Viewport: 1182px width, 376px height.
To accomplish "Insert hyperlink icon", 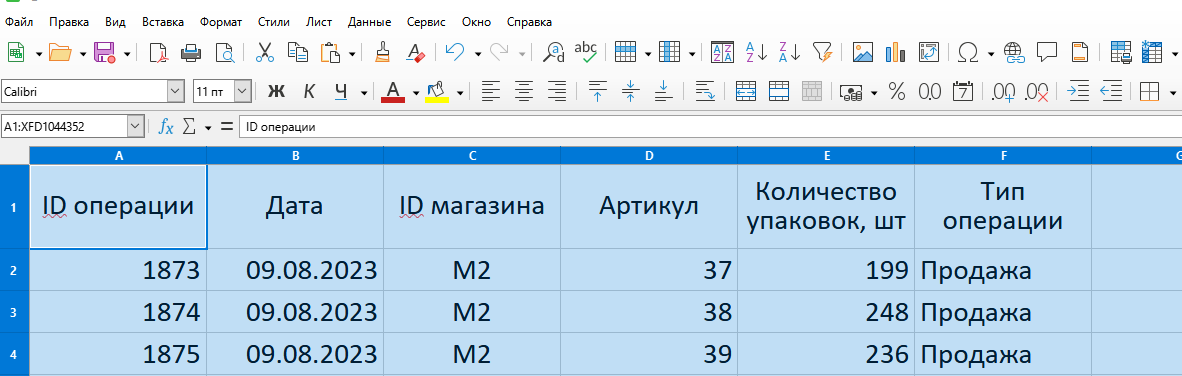I will (x=1014, y=52).
